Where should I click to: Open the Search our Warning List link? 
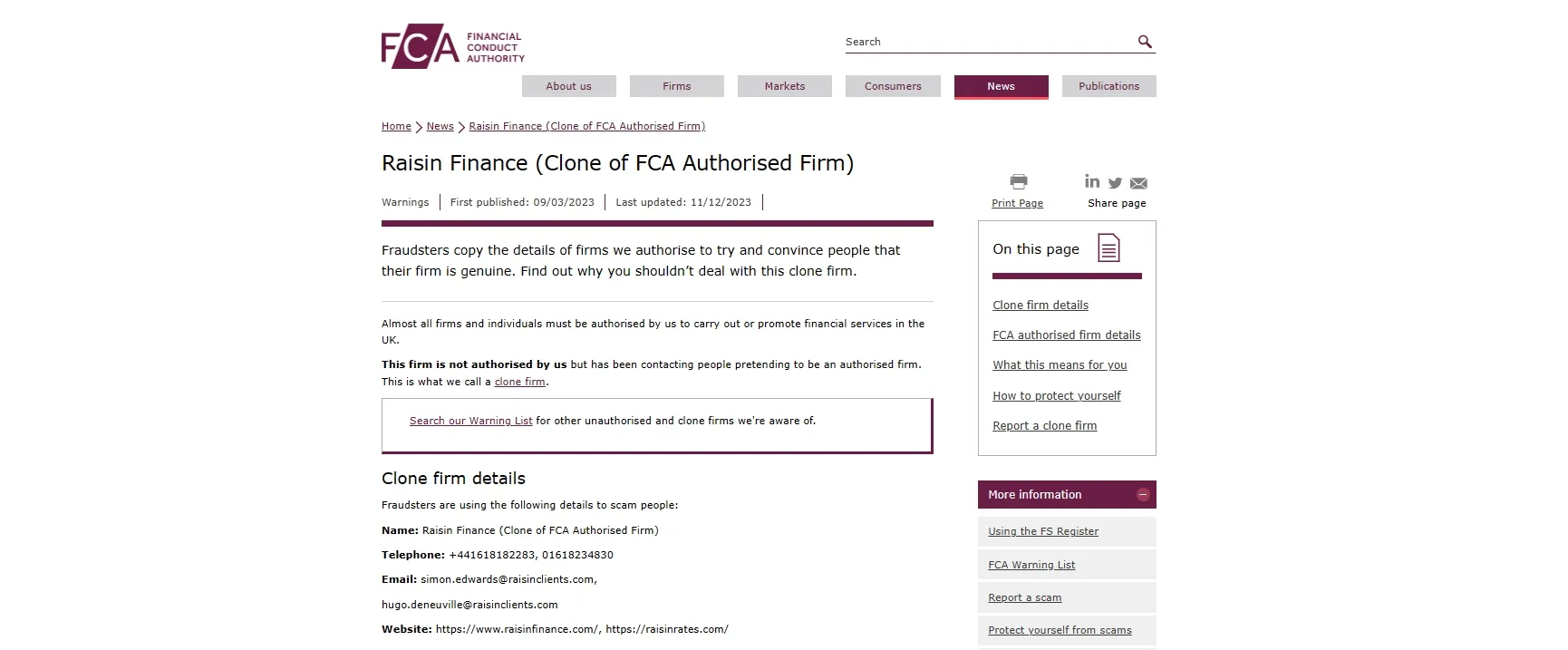(470, 421)
